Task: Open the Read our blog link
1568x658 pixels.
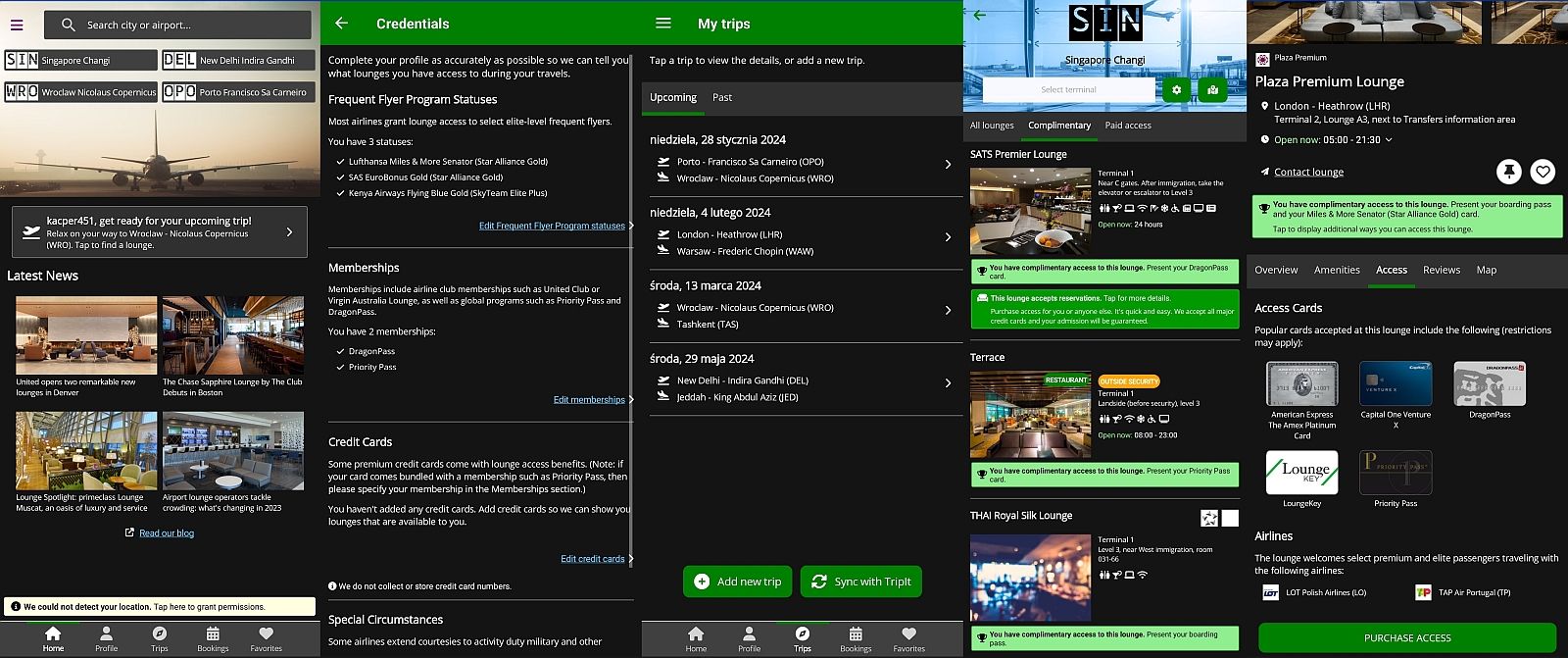Action: [x=167, y=533]
